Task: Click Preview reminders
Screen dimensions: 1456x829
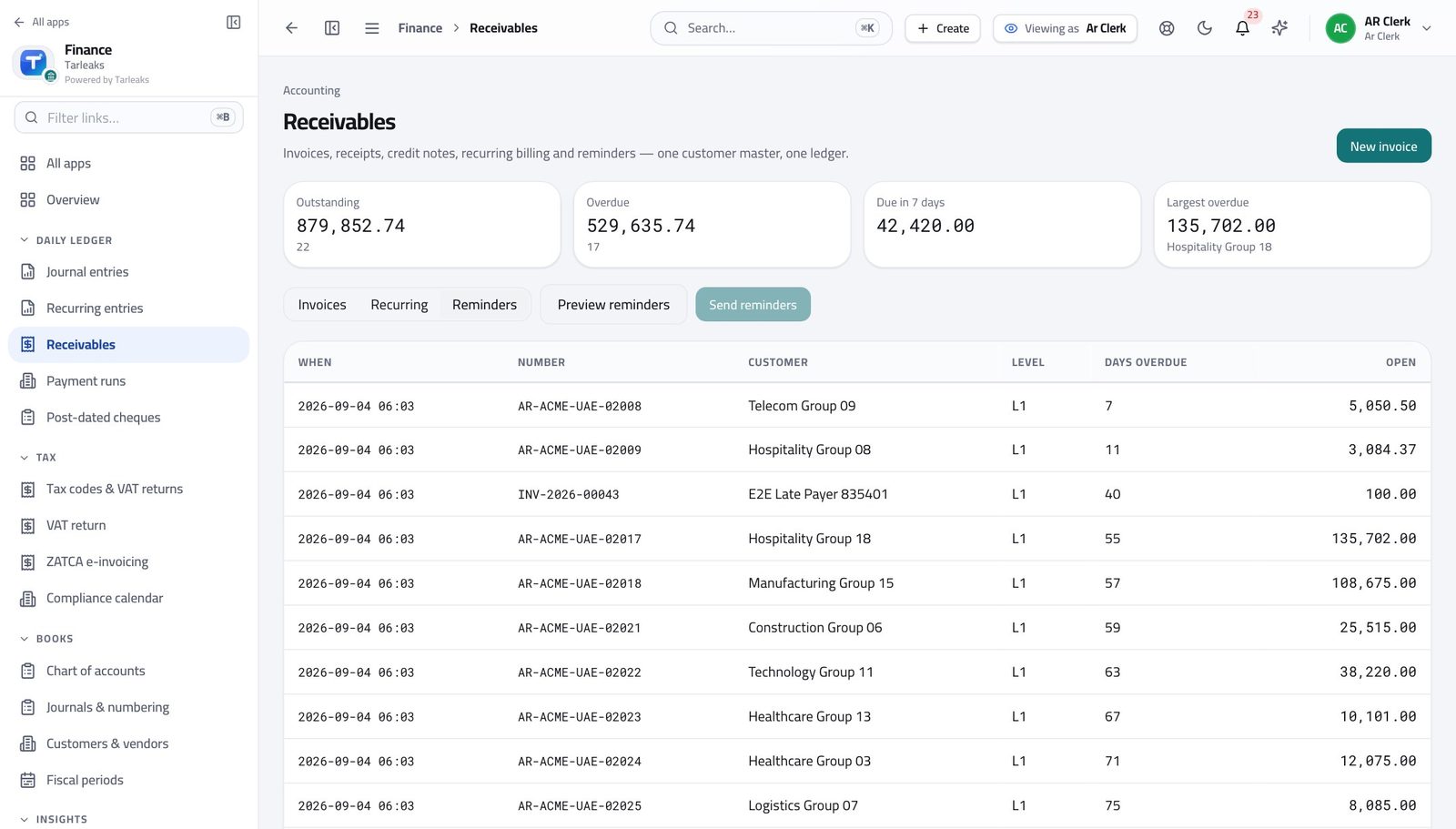Action: 613,305
